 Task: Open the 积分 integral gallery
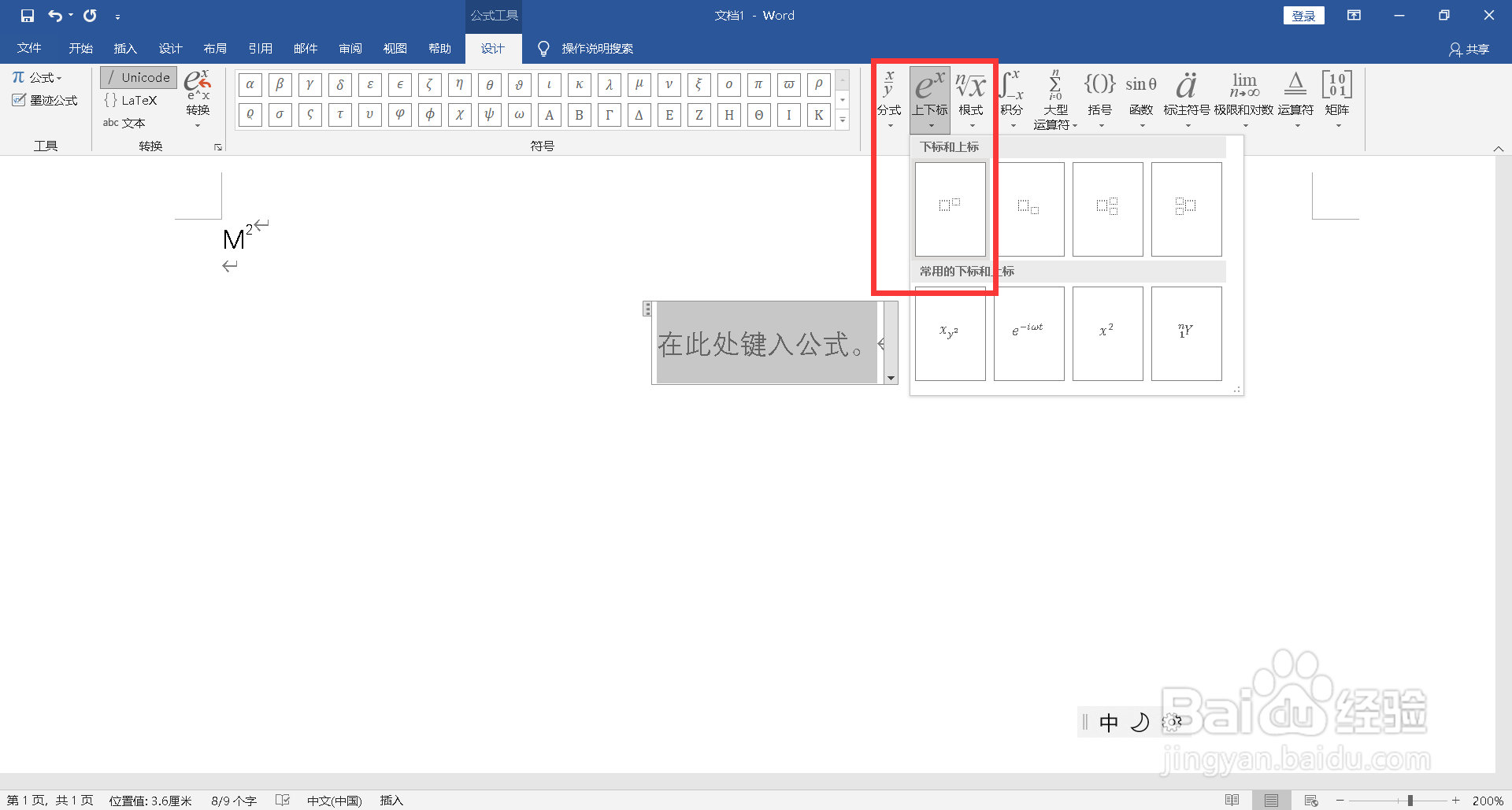[x=1012, y=98]
